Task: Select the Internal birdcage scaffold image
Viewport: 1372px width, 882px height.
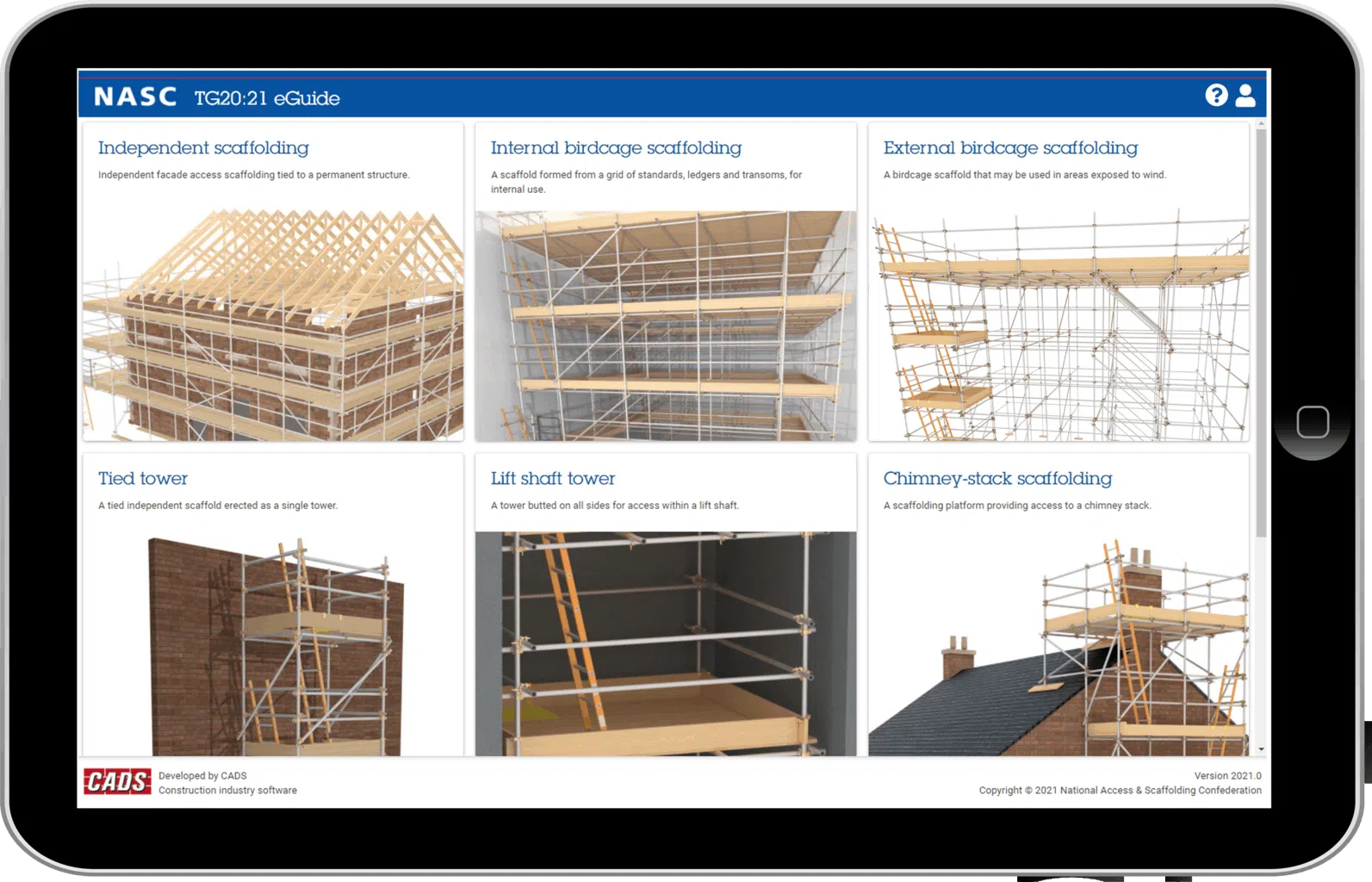Action: coord(666,326)
